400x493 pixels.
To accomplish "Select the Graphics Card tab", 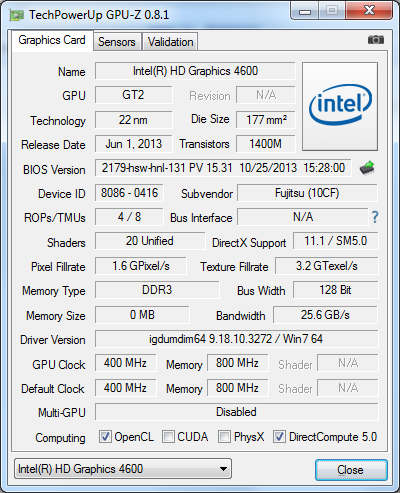I will pos(52,40).
